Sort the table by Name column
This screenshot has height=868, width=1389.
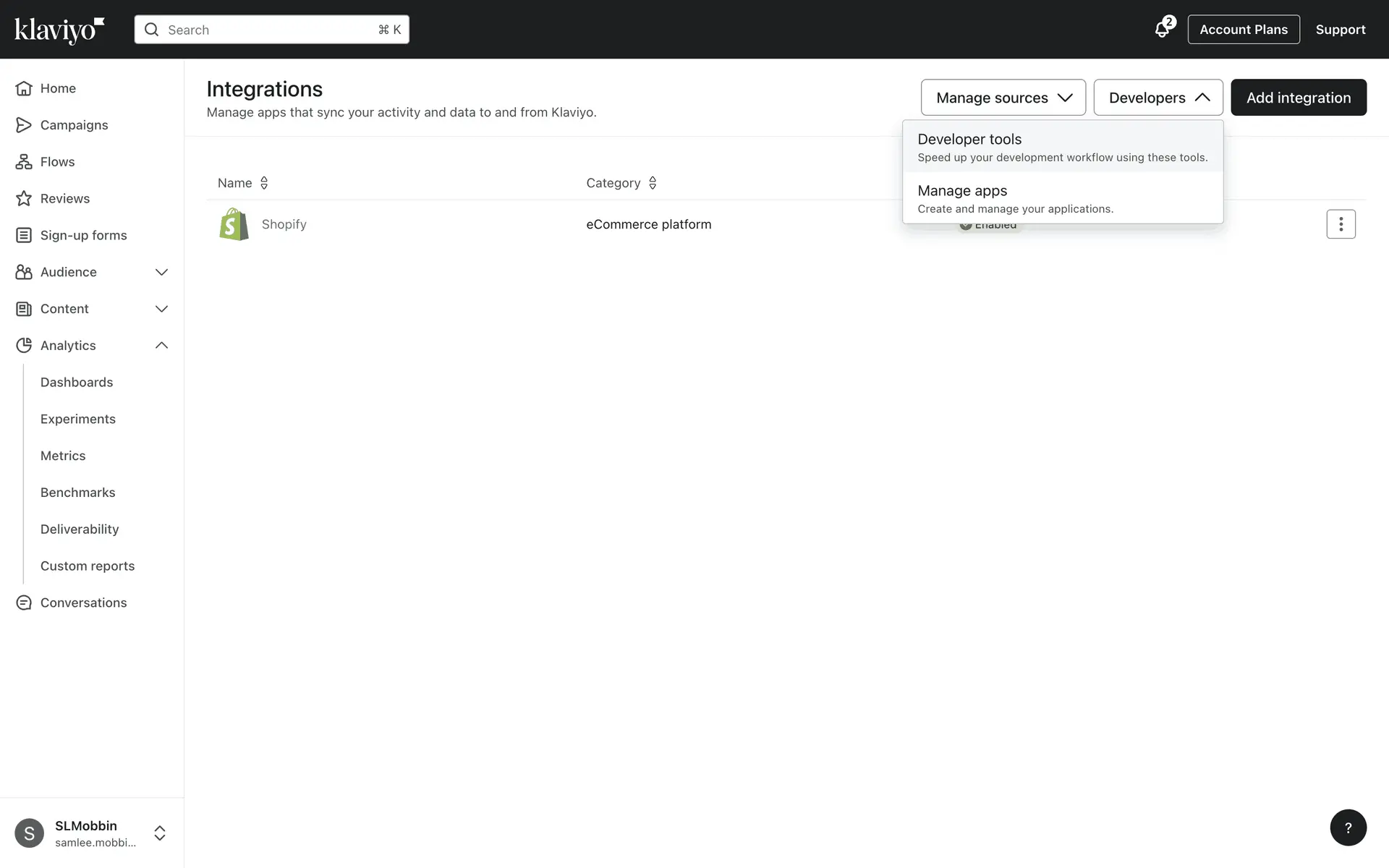coord(243,183)
